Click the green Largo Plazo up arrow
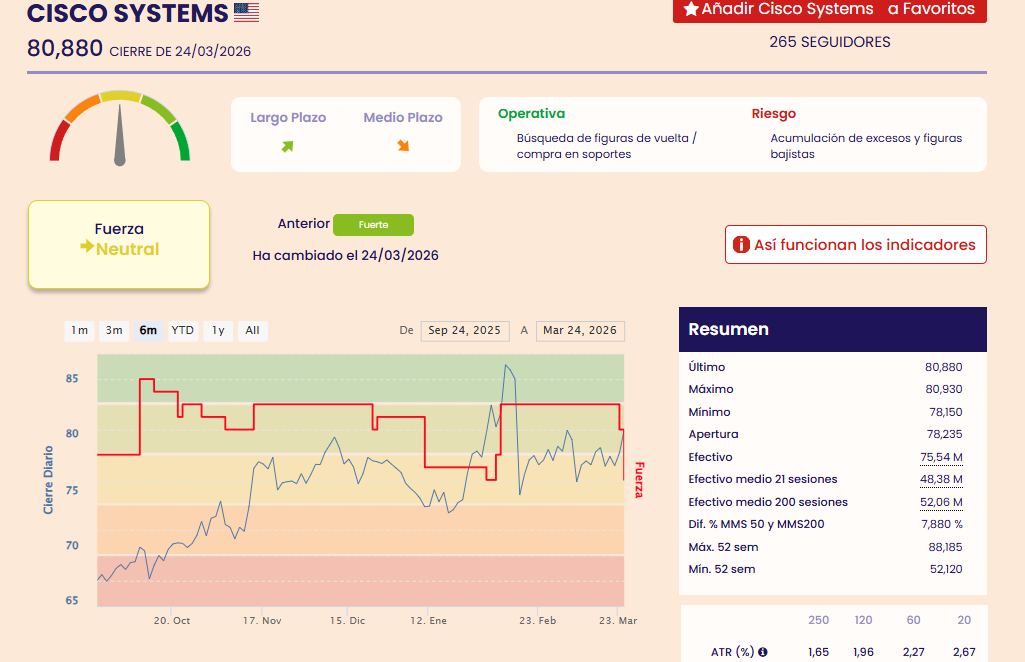This screenshot has height=662, width=1025. (287, 146)
